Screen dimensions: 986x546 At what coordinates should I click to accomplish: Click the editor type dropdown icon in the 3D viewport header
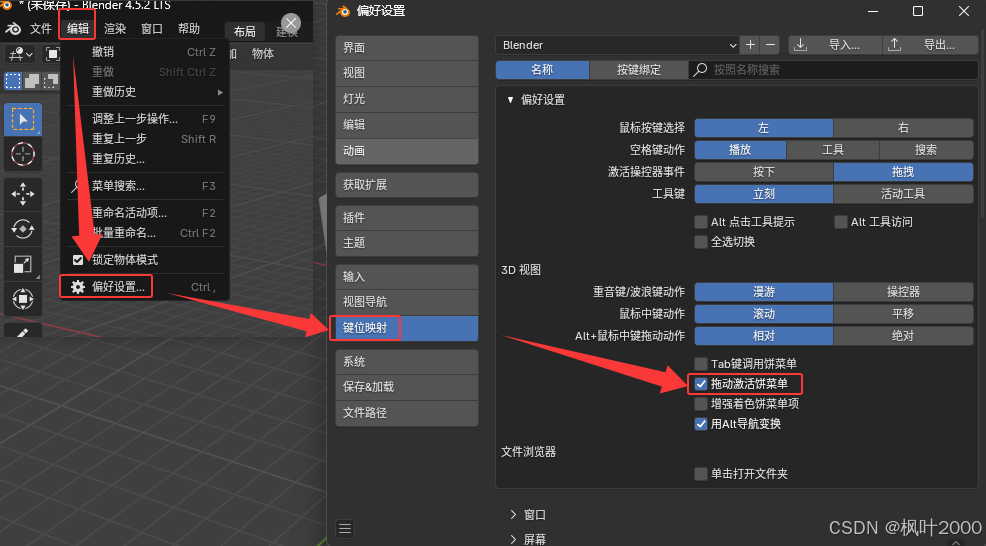pos(21,54)
